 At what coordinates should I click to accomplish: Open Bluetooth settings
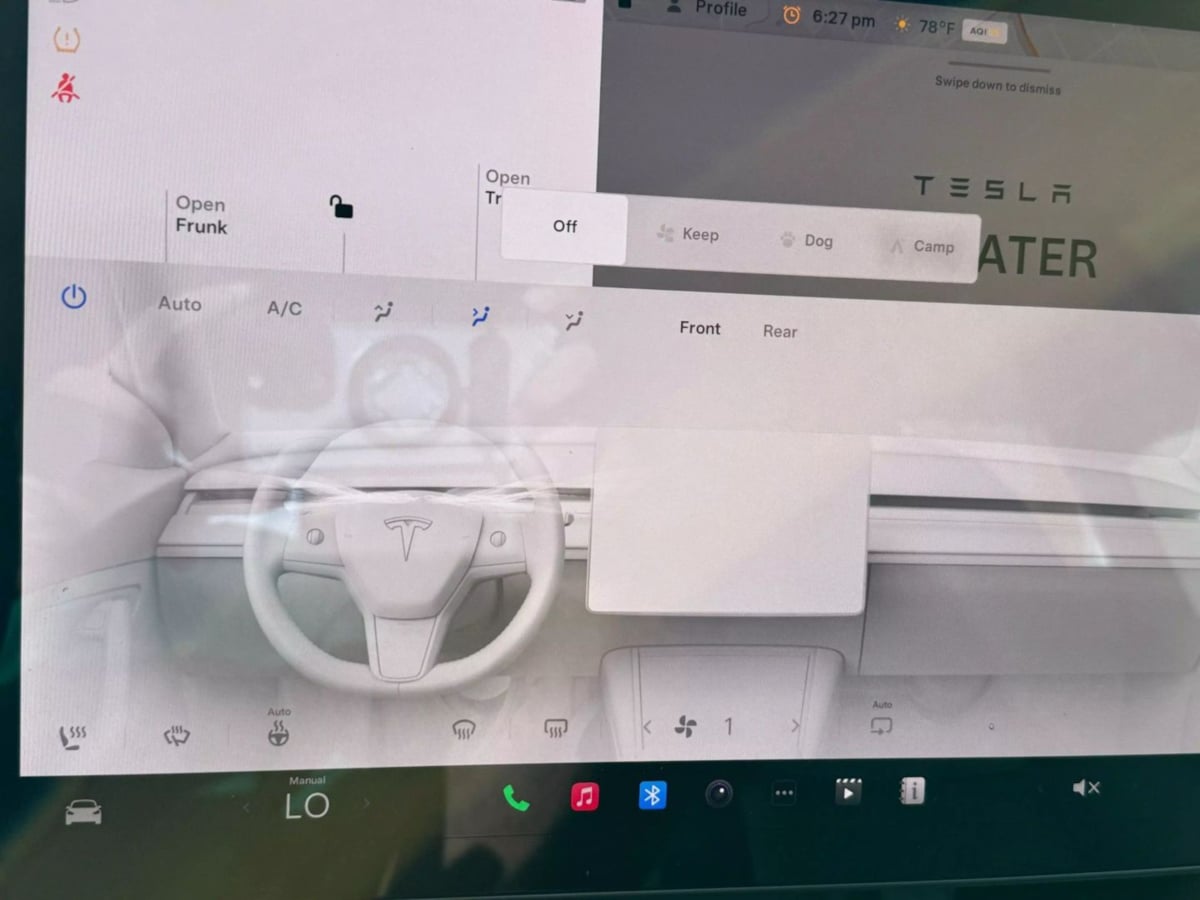point(652,795)
